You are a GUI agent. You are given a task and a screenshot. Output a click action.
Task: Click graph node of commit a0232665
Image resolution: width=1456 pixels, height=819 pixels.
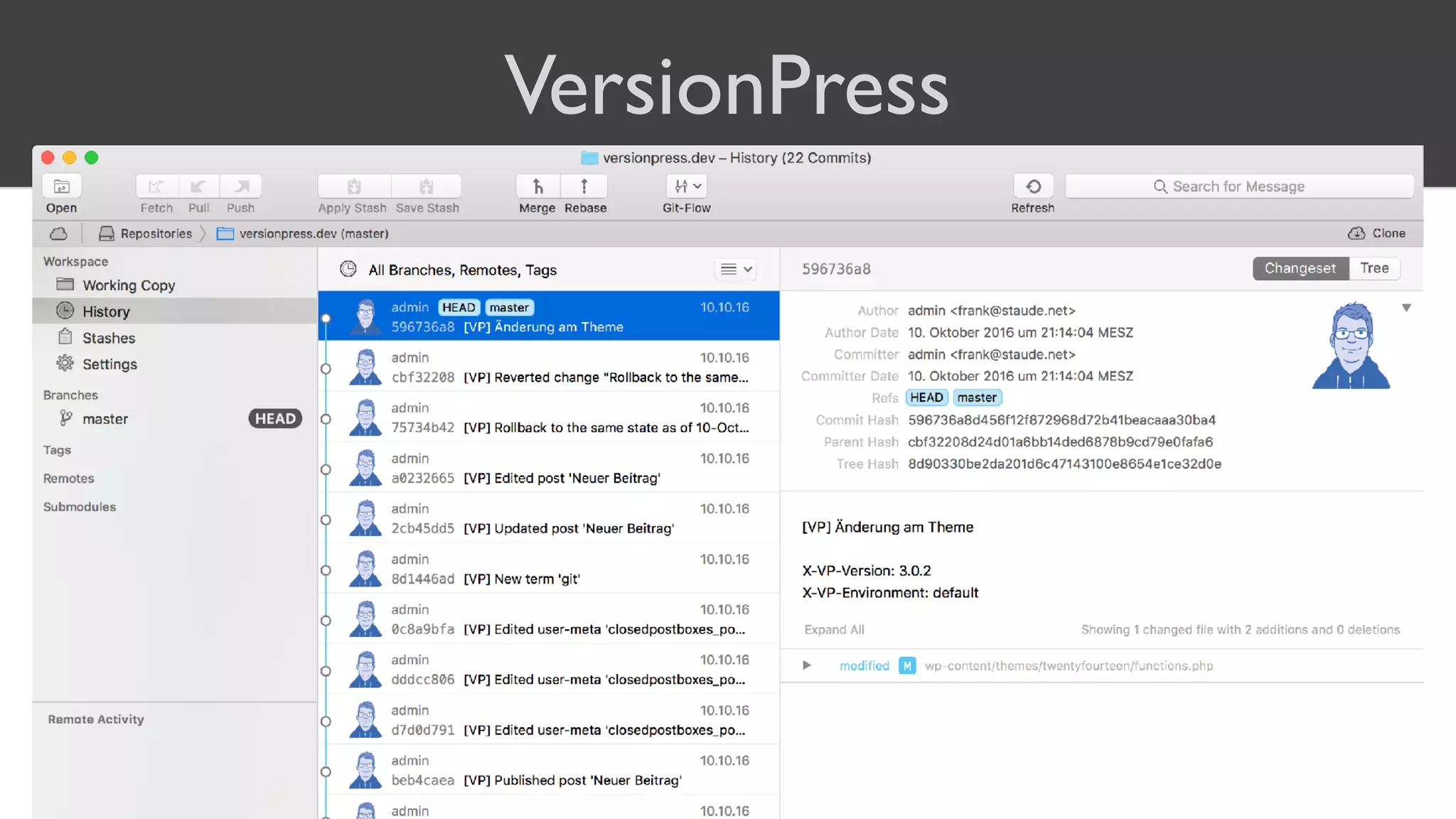coord(326,469)
